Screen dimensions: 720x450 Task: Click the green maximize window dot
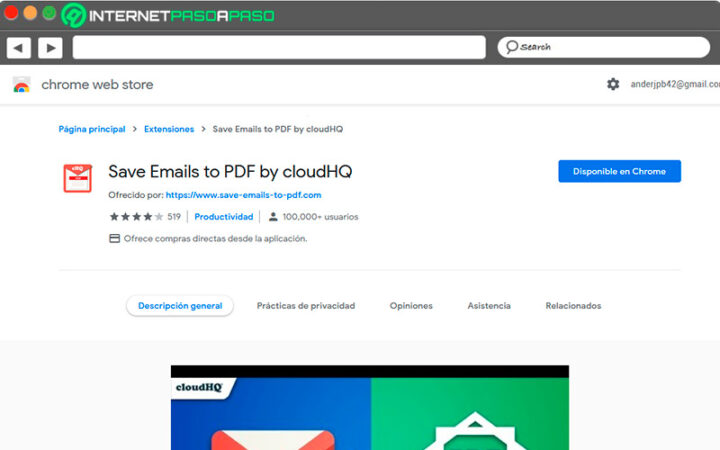click(x=49, y=13)
